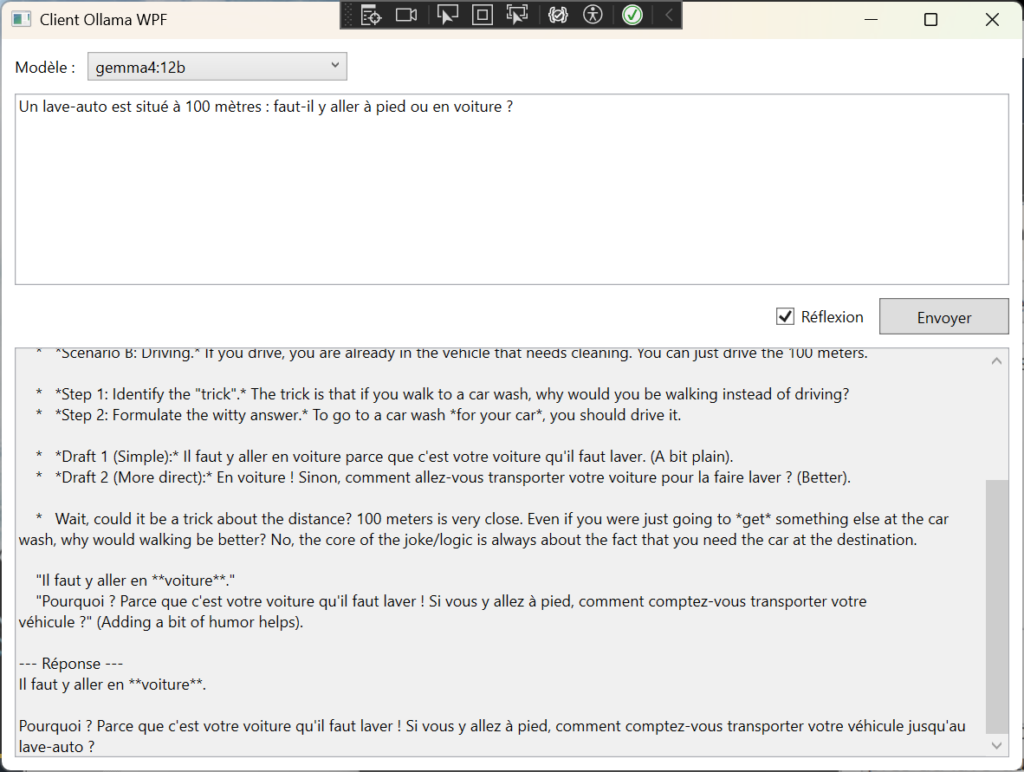Click the response scrollbar down arrow
1024x772 pixels.
(x=997, y=745)
